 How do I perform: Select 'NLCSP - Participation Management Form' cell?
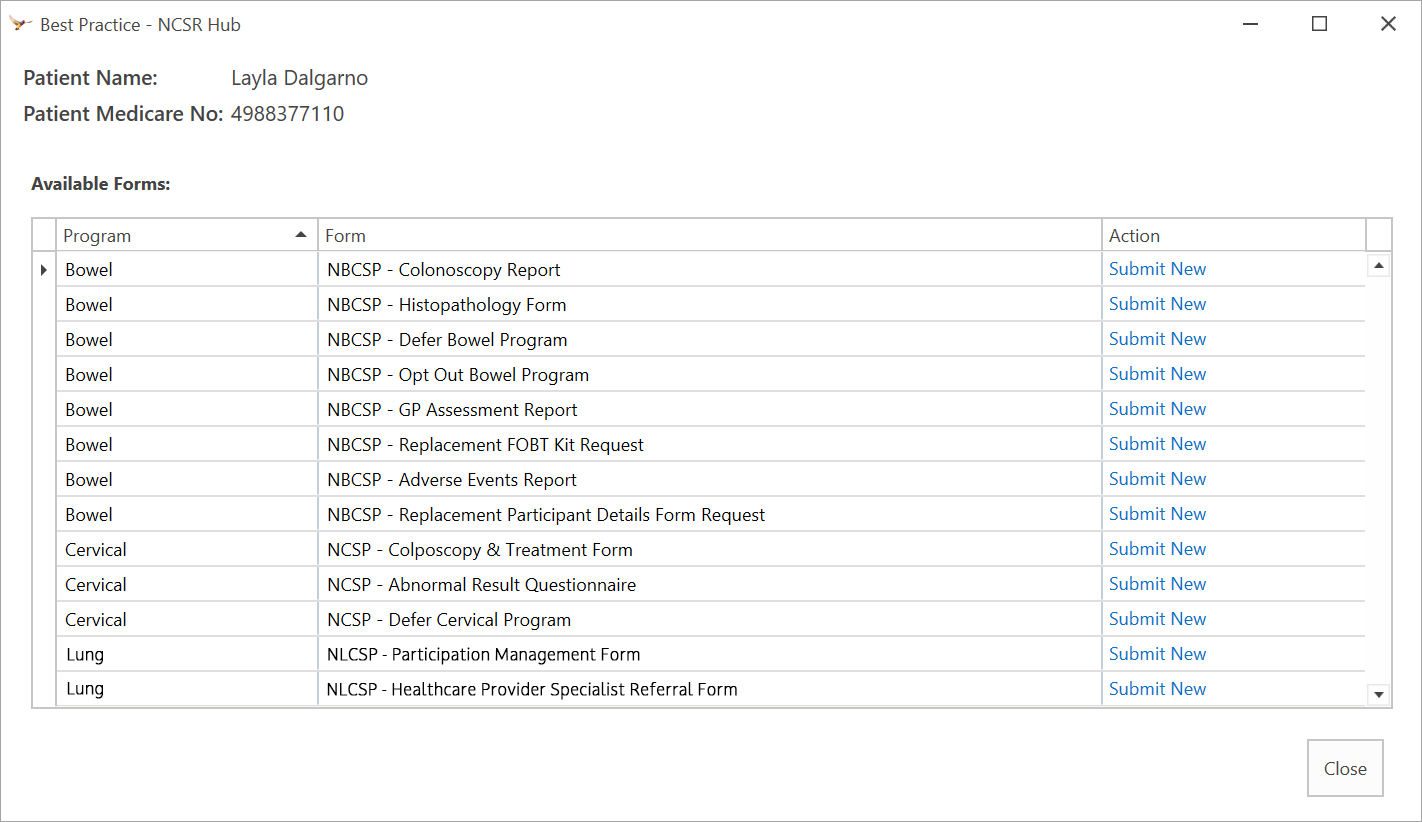710,655
